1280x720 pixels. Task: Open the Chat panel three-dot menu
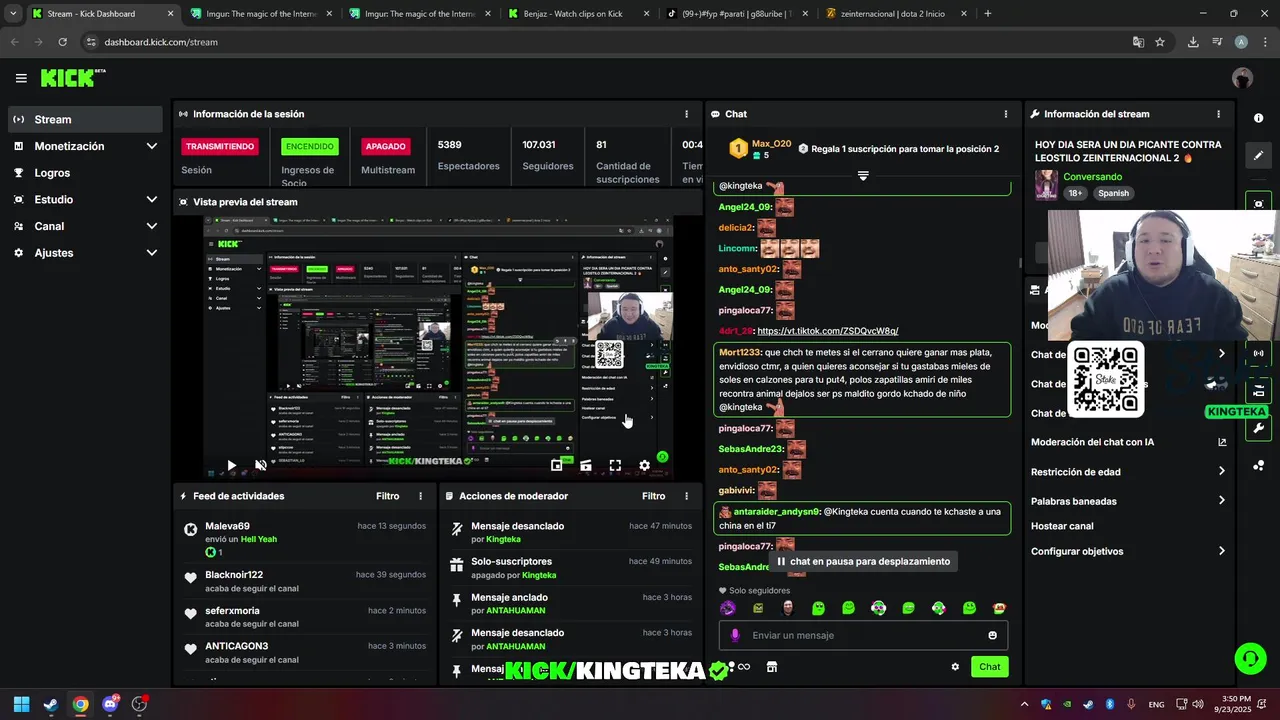[1005, 114]
